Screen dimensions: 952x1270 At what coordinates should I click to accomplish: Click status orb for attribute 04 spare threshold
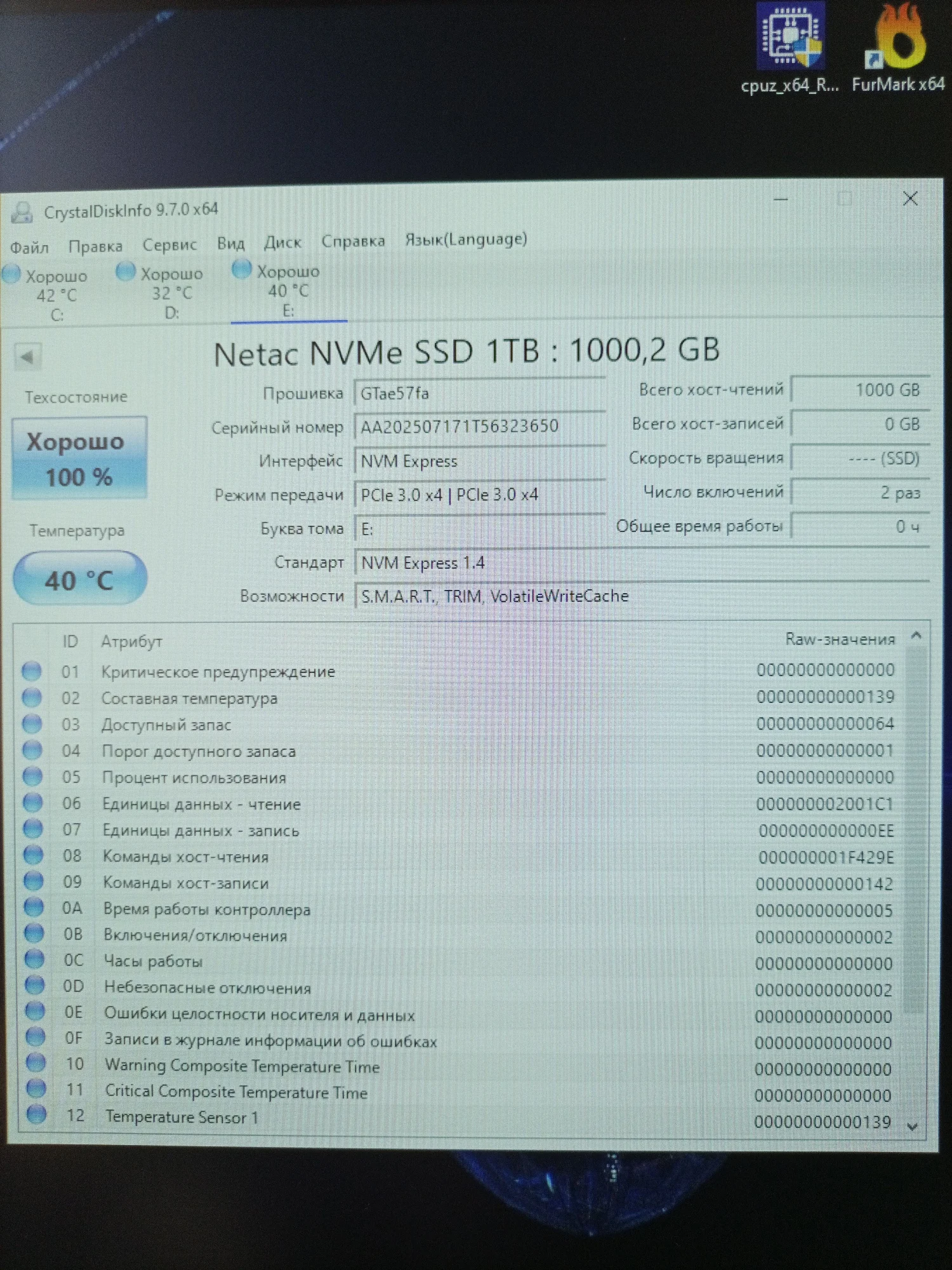coord(32,751)
